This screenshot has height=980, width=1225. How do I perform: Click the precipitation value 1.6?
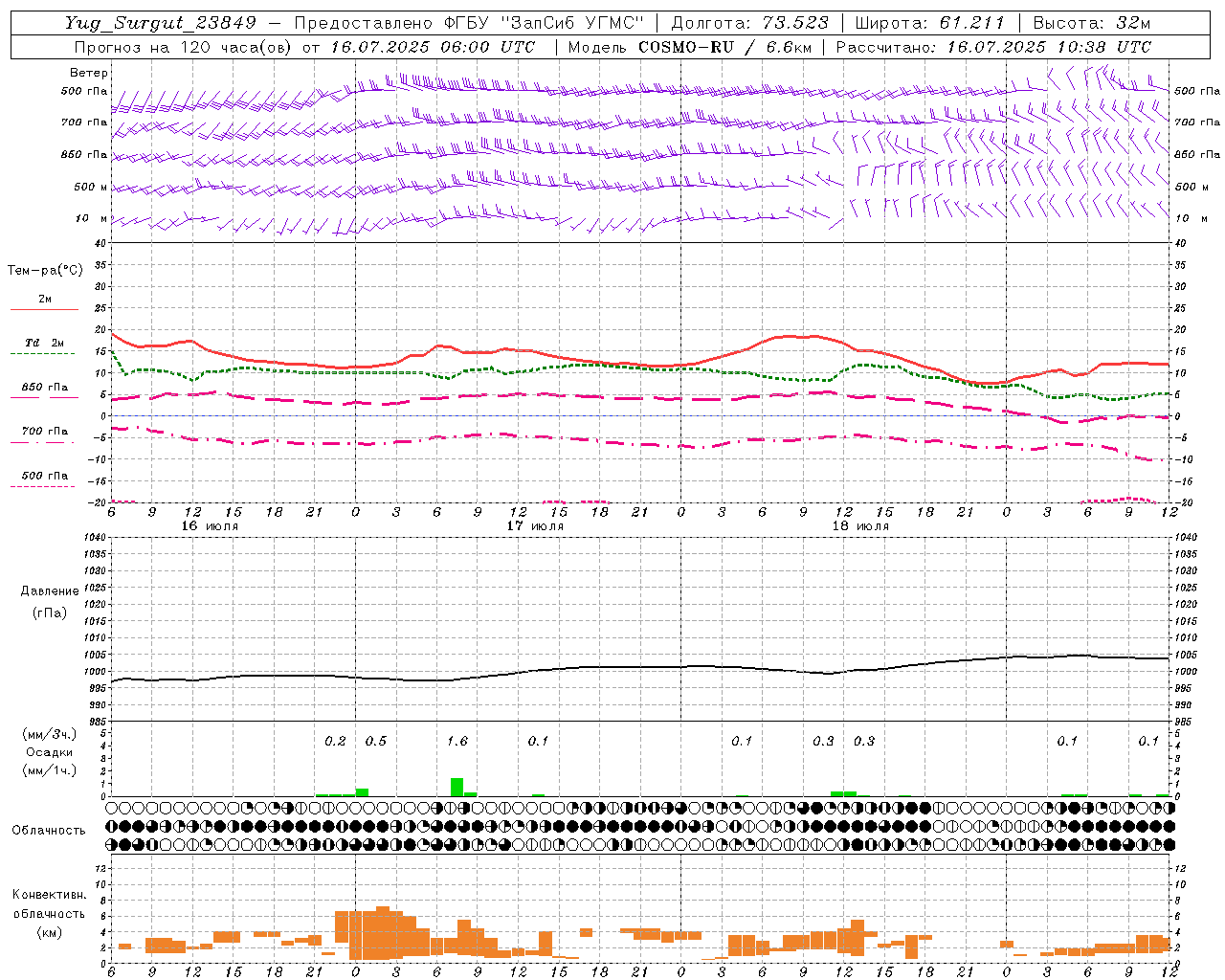click(x=457, y=742)
